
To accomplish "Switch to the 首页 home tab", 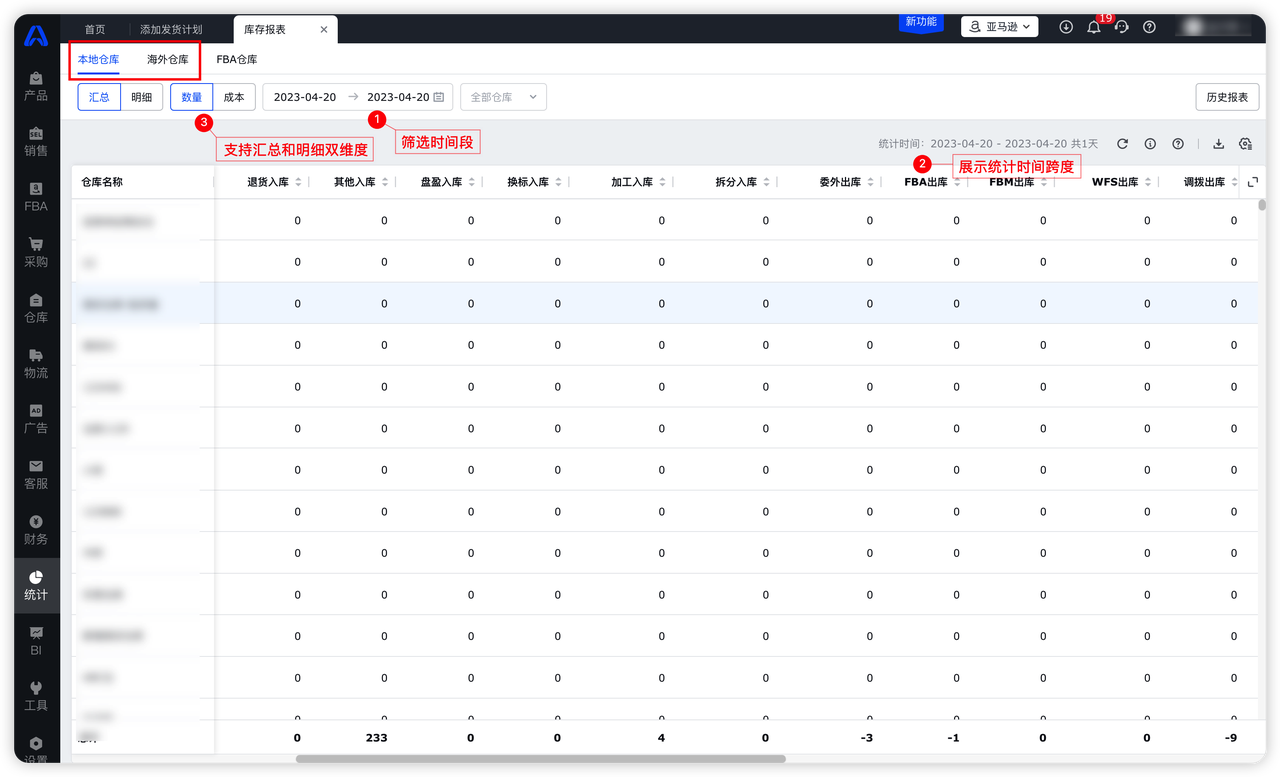I will [95, 30].
